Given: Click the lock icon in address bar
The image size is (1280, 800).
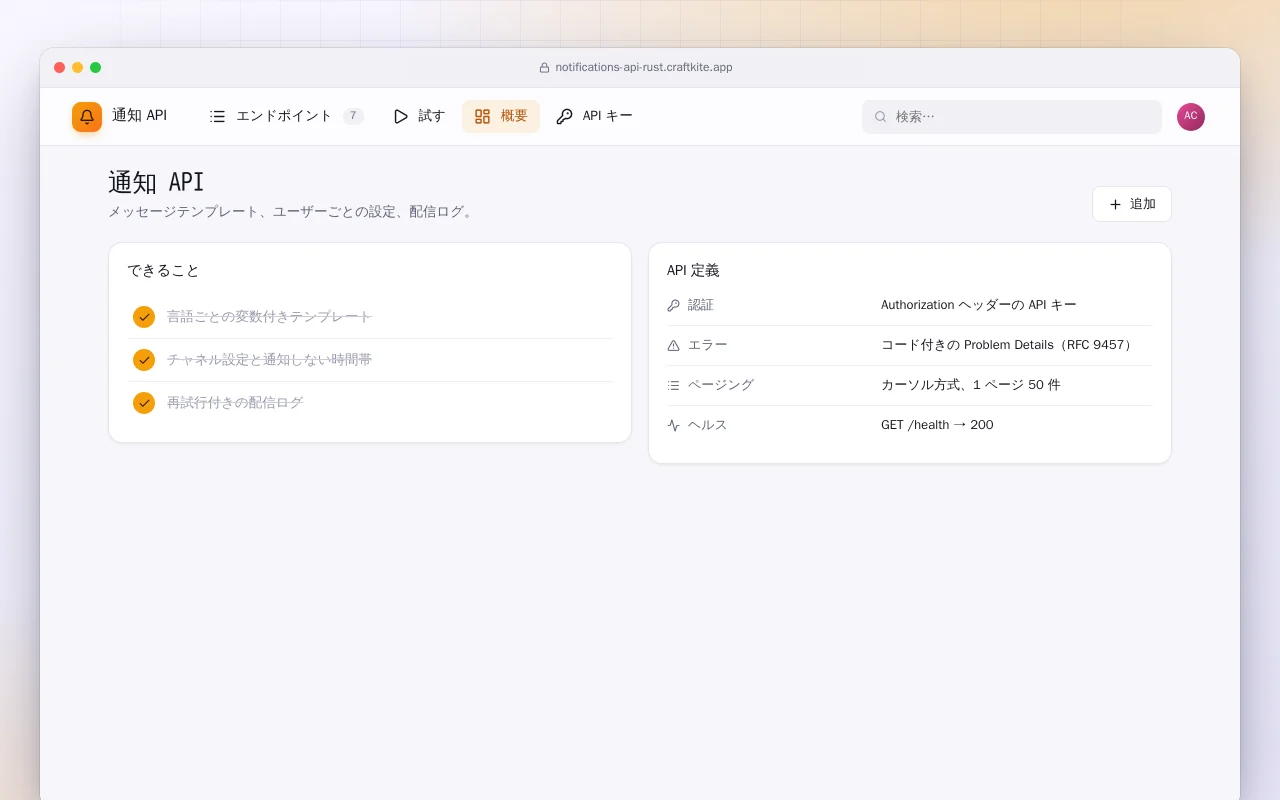Looking at the screenshot, I should click(x=544, y=68).
